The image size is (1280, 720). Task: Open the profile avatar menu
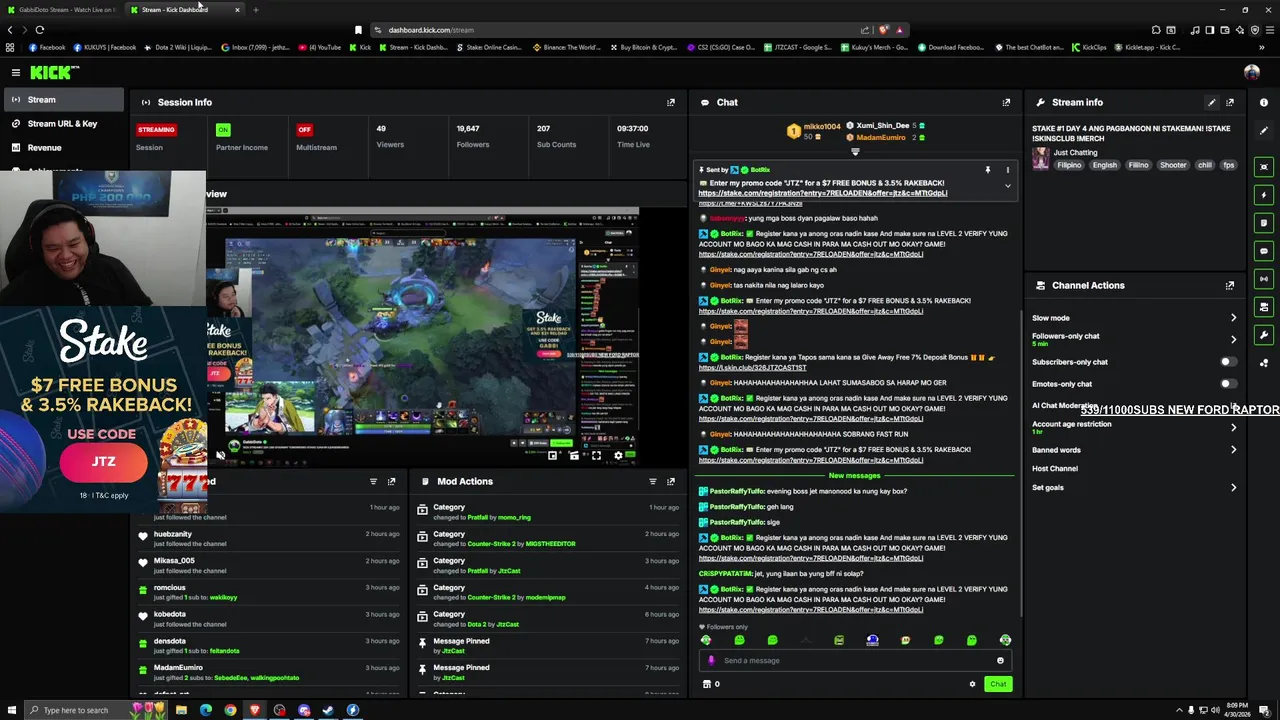[1251, 72]
